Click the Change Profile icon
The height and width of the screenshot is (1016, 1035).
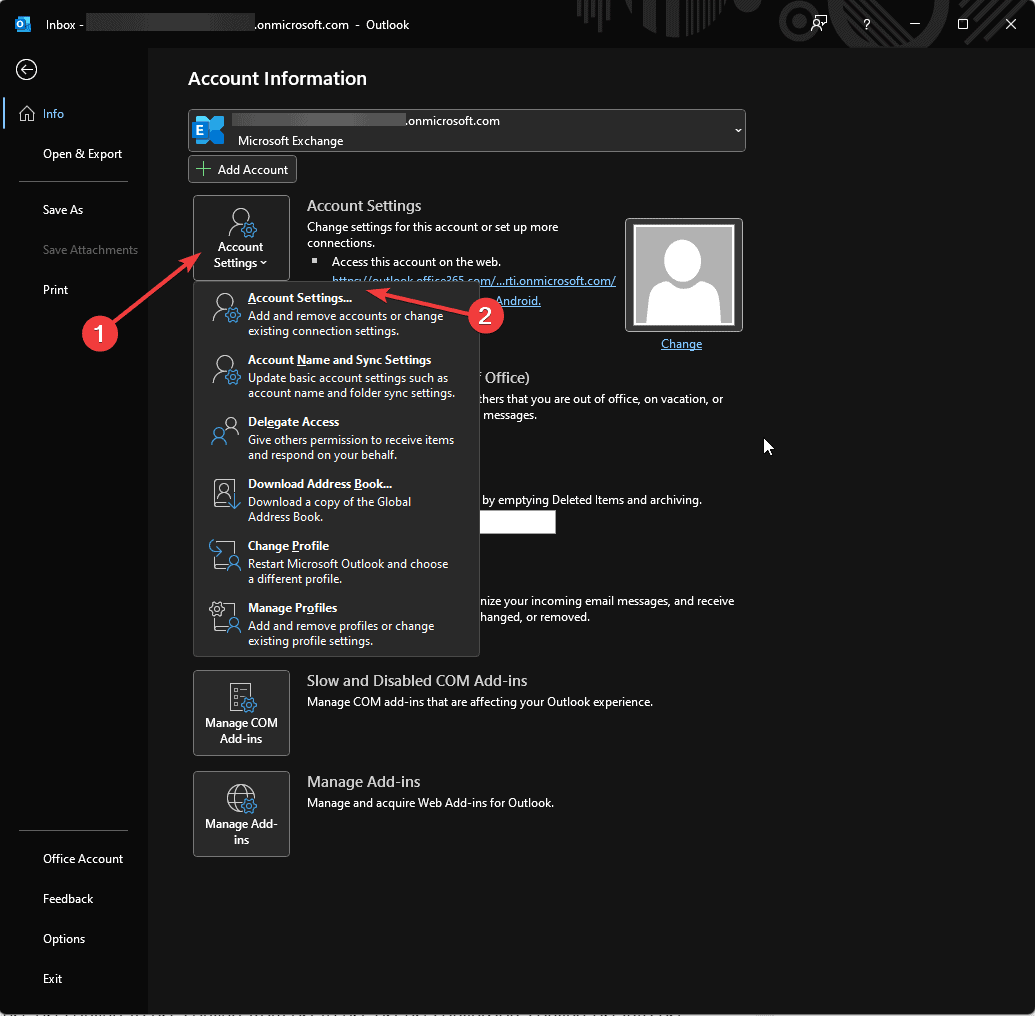[225, 555]
